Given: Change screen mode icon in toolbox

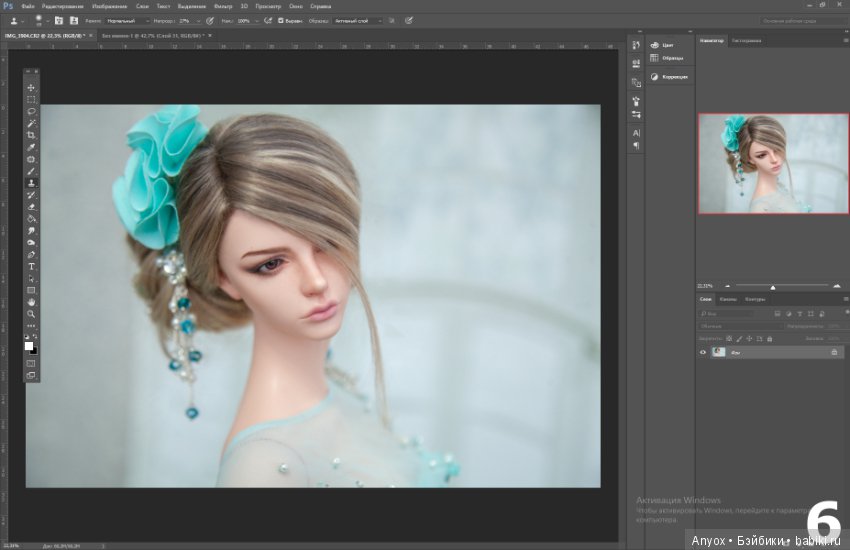Looking at the screenshot, I should [31, 376].
